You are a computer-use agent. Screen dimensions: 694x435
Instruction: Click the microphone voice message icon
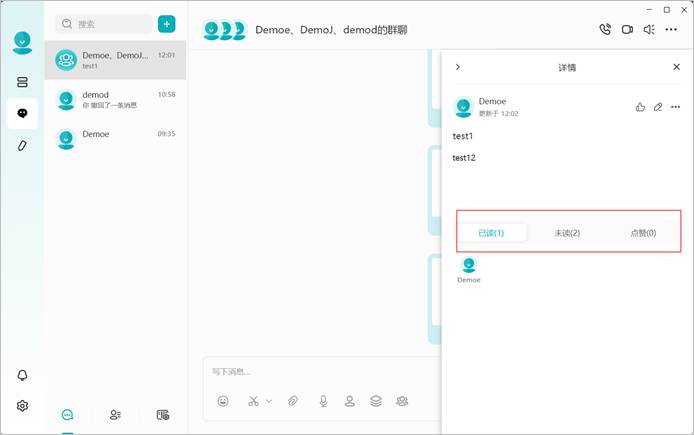pyautogui.click(x=324, y=401)
